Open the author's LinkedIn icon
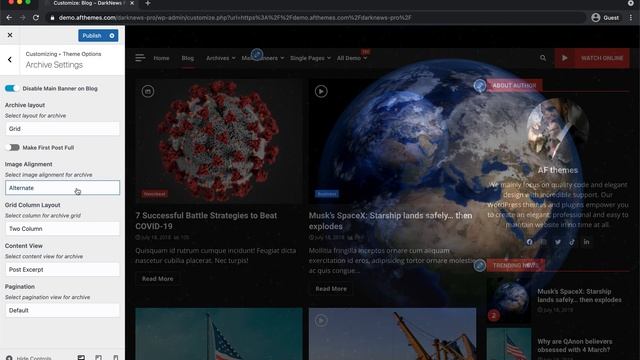This screenshot has width=640, height=360. [x=586, y=242]
